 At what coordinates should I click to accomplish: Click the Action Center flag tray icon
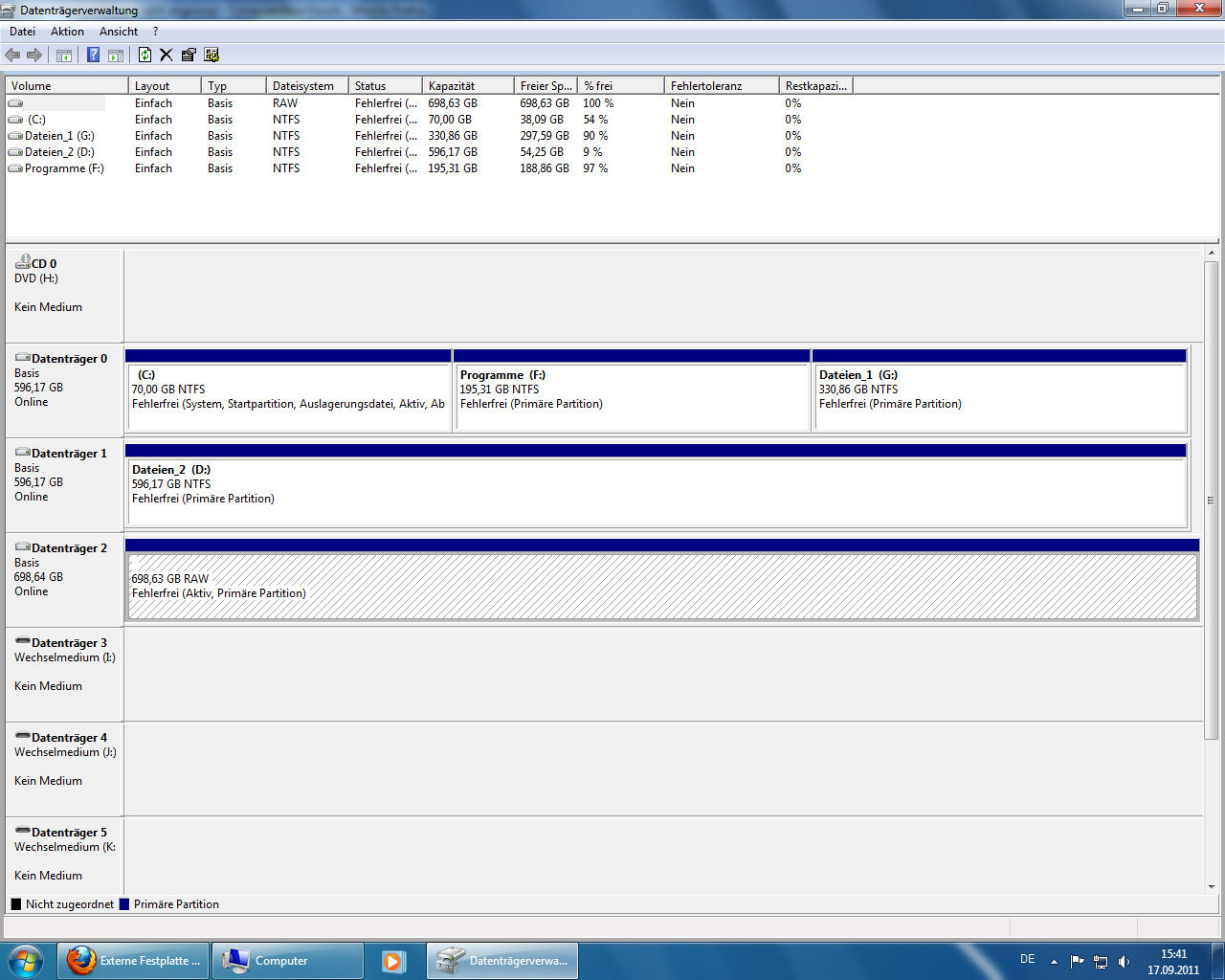click(x=1077, y=961)
